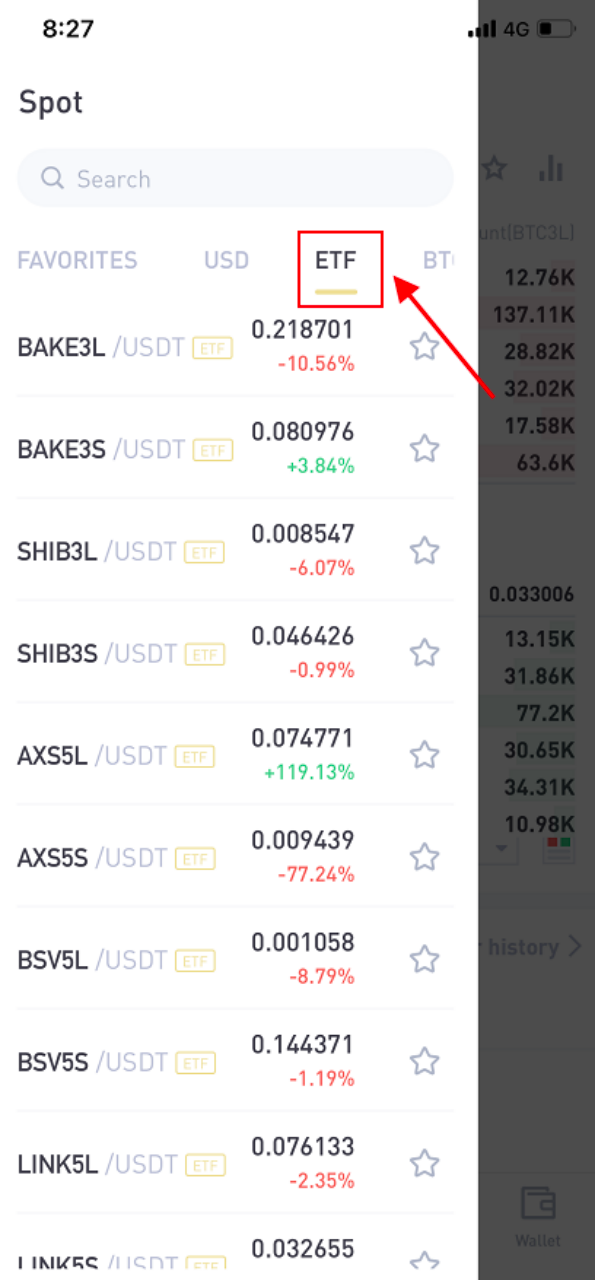Switch to the FAVORITES tab
The height and width of the screenshot is (1280, 595).
77,261
